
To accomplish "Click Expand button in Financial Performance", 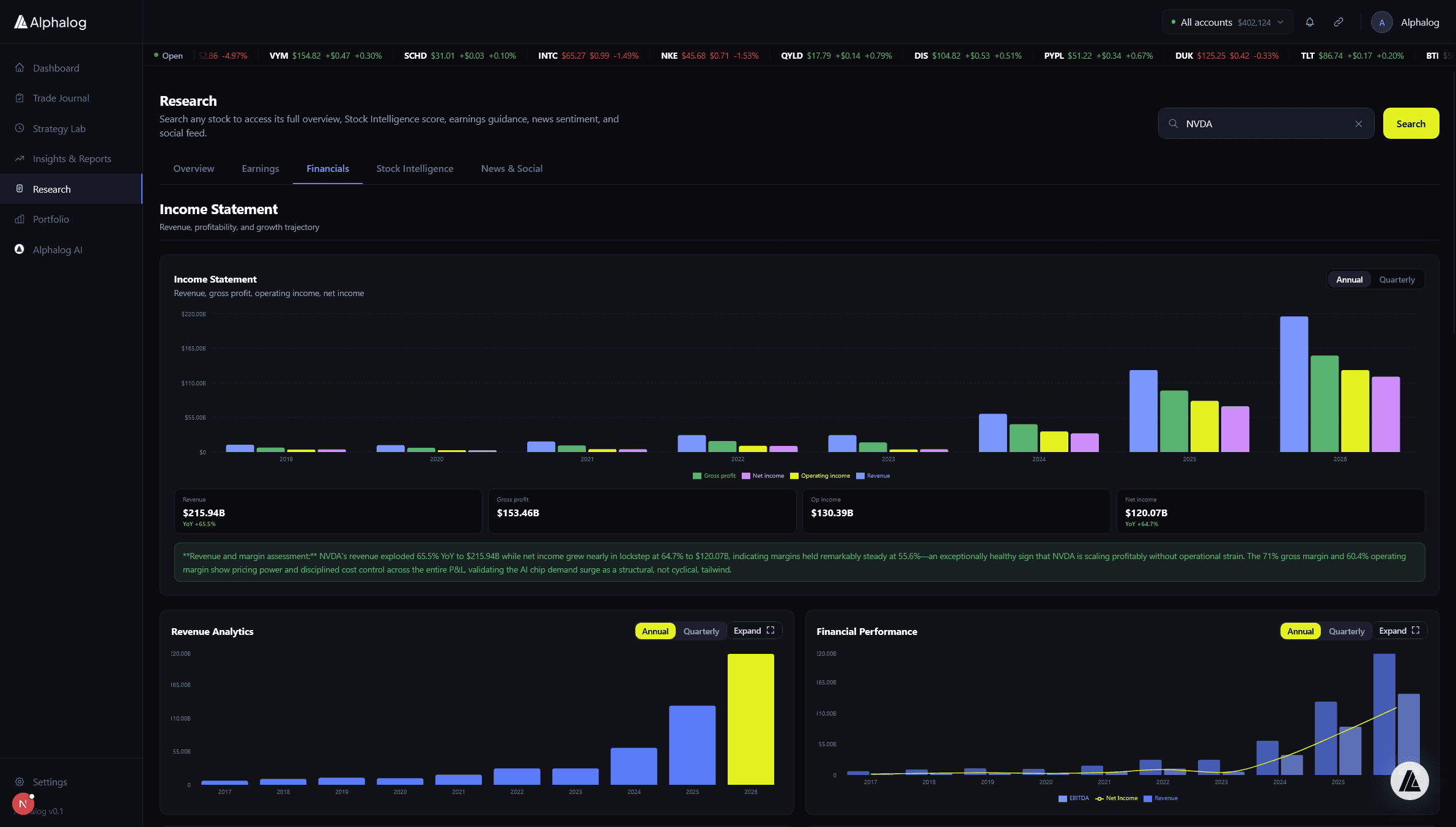I will pos(1399,631).
